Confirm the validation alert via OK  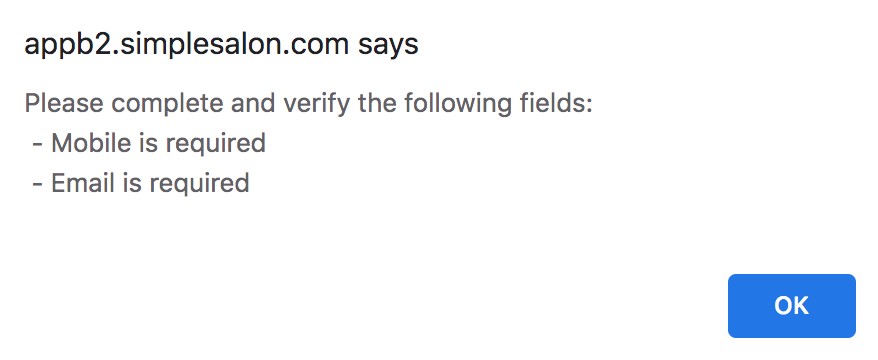click(x=791, y=306)
